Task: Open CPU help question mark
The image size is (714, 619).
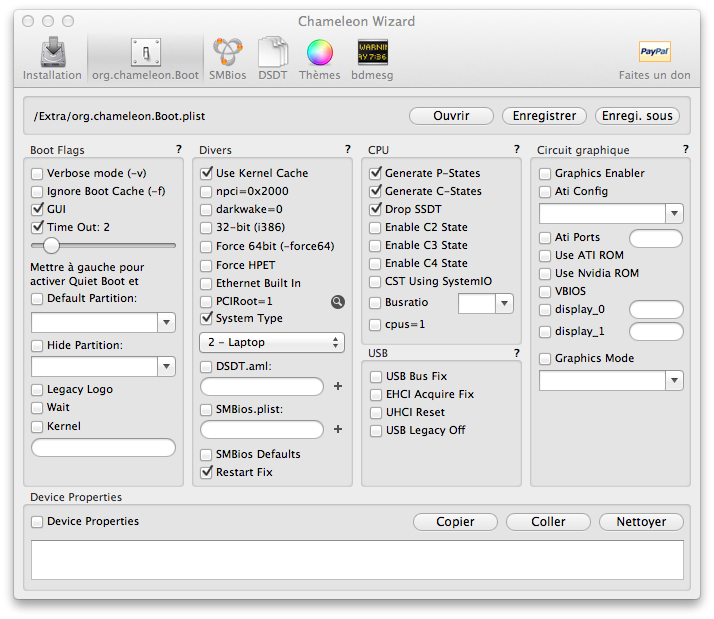Action: click(x=516, y=149)
